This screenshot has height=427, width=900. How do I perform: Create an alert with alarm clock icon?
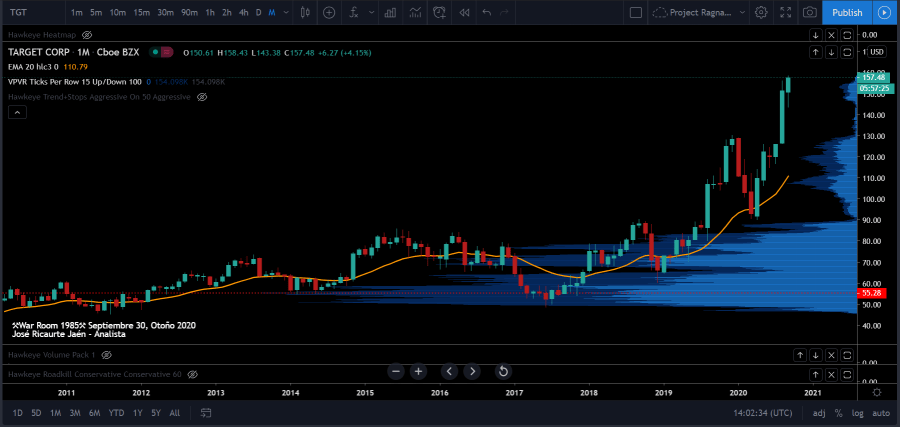coord(439,12)
